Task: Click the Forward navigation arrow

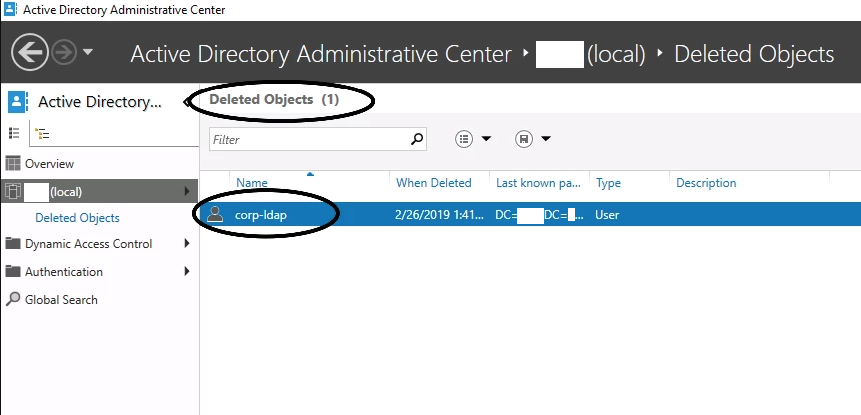Action: coord(64,53)
